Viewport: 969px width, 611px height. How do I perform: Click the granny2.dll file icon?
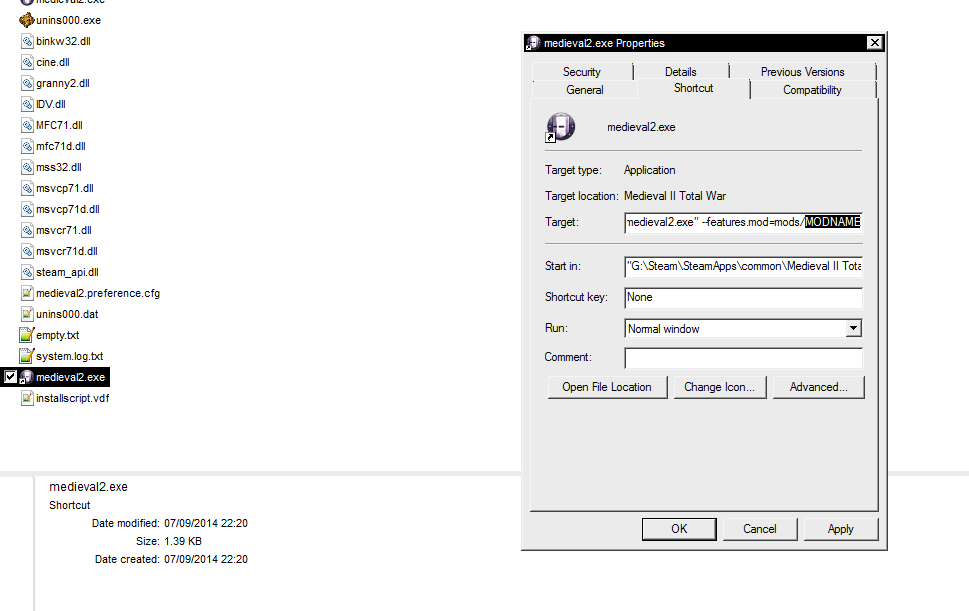27,83
